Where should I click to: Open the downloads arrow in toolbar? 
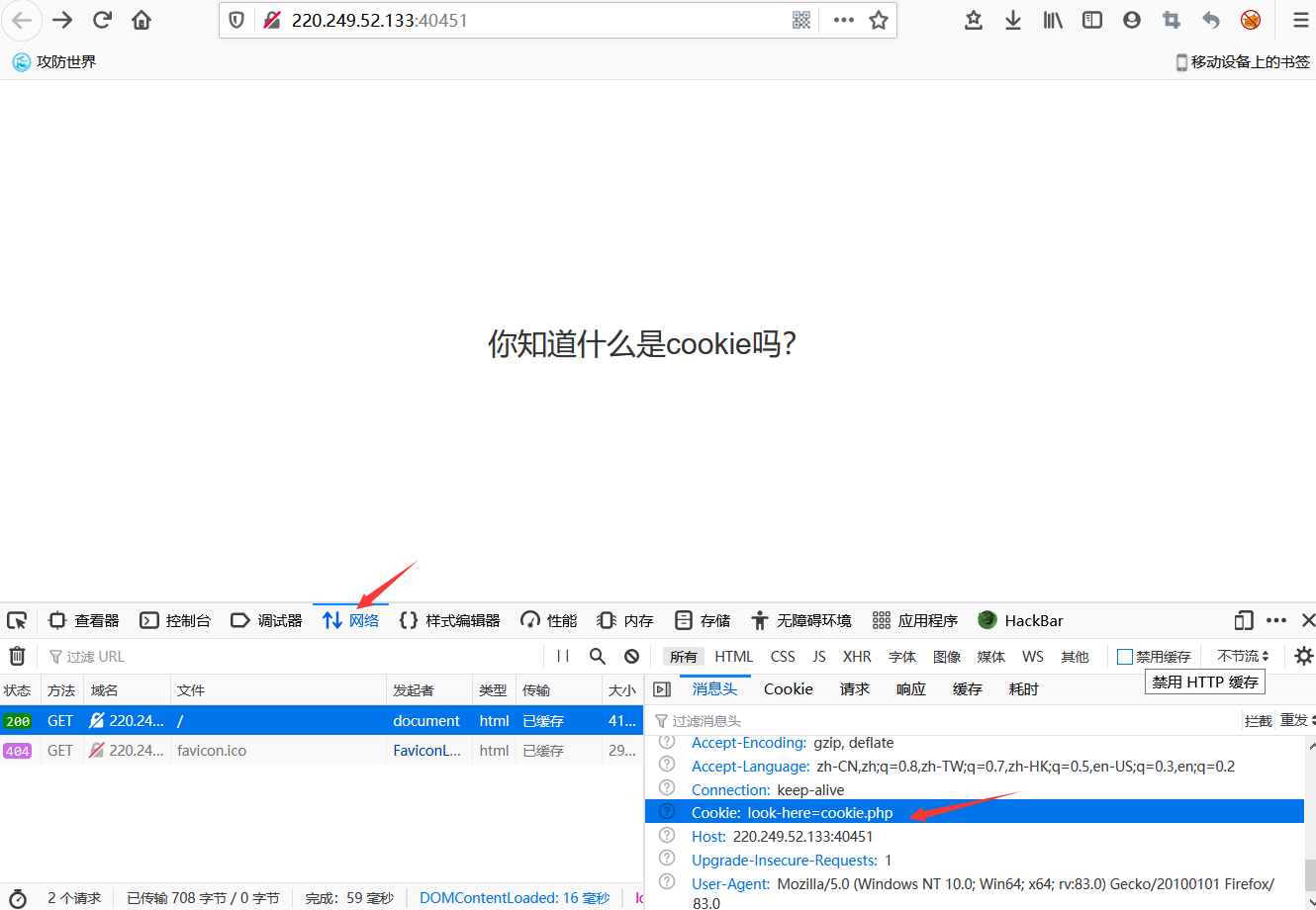coord(1013,20)
